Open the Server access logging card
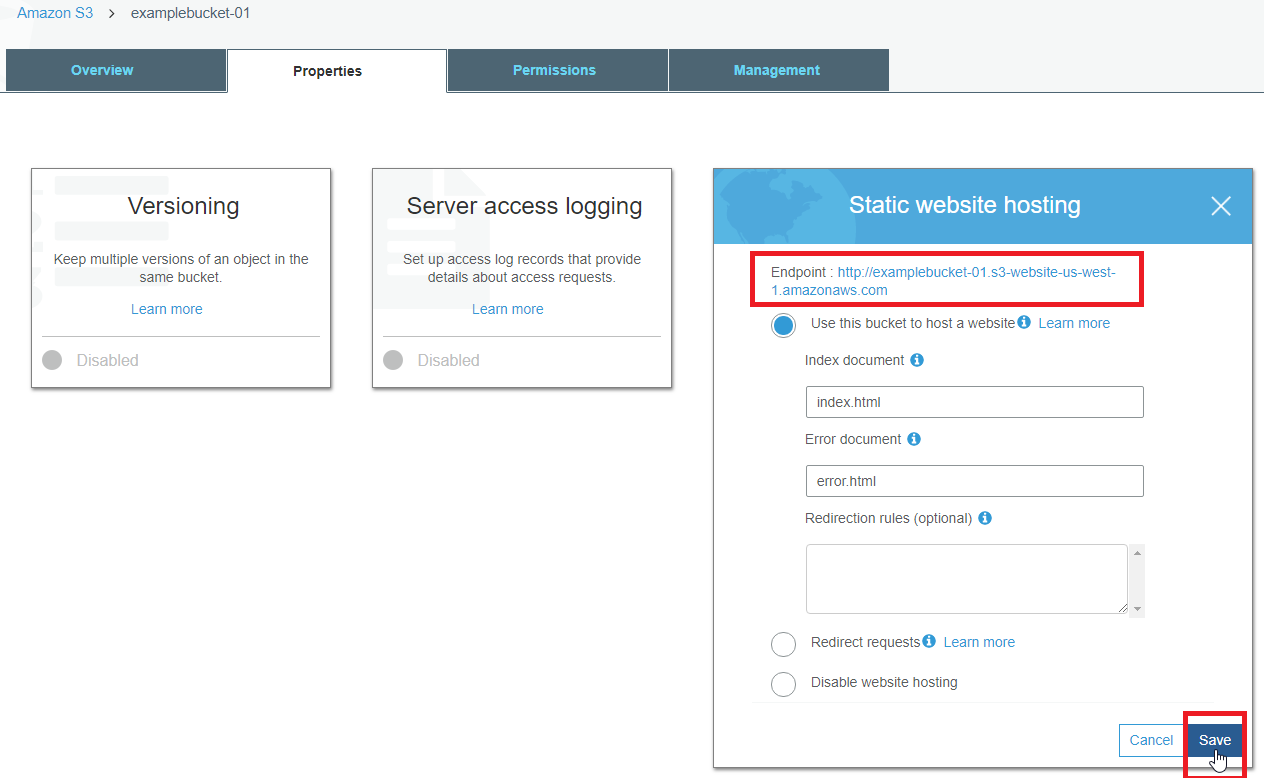The image size is (1264, 778). click(x=522, y=278)
